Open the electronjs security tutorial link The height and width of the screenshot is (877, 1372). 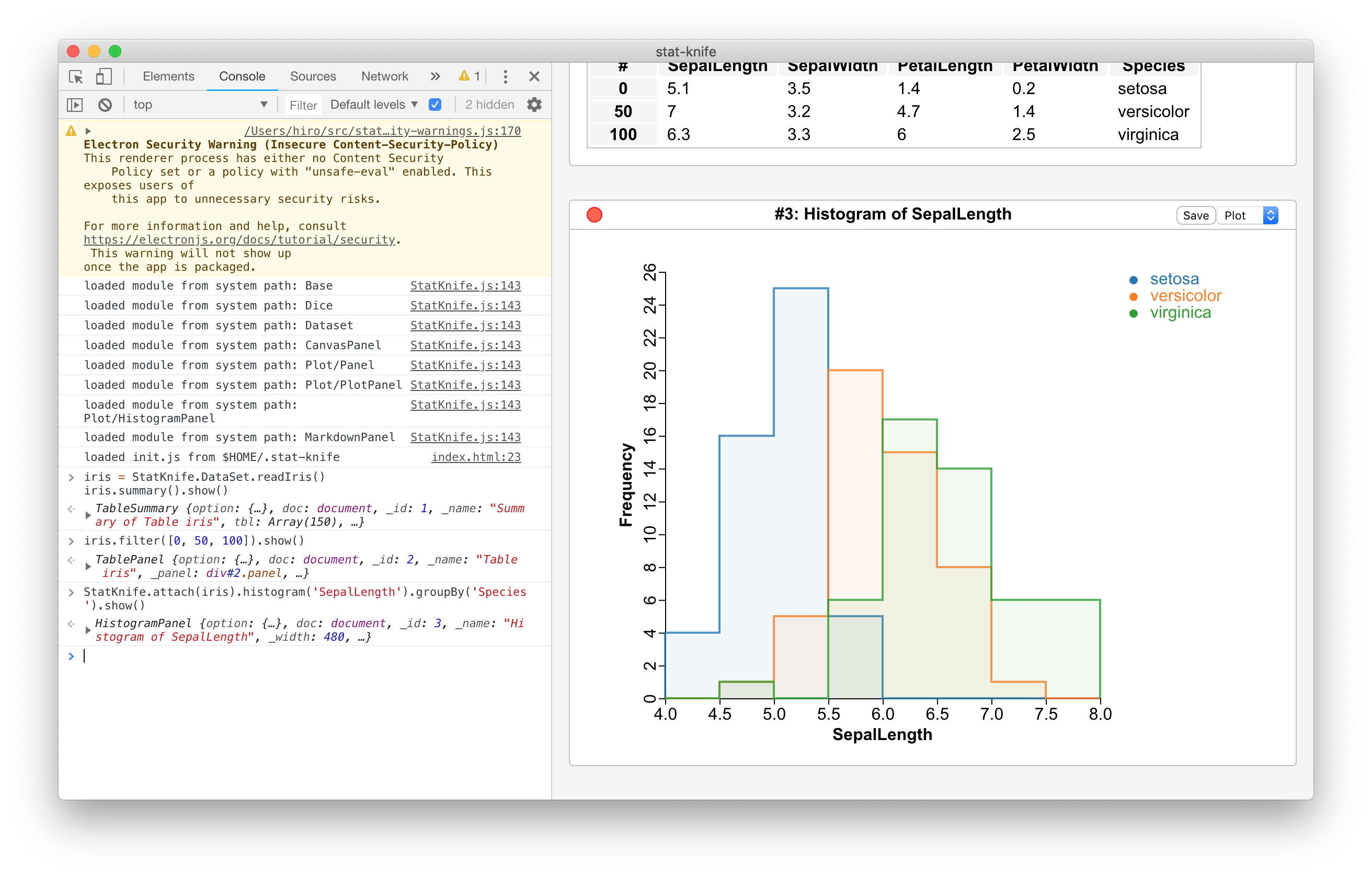click(239, 240)
